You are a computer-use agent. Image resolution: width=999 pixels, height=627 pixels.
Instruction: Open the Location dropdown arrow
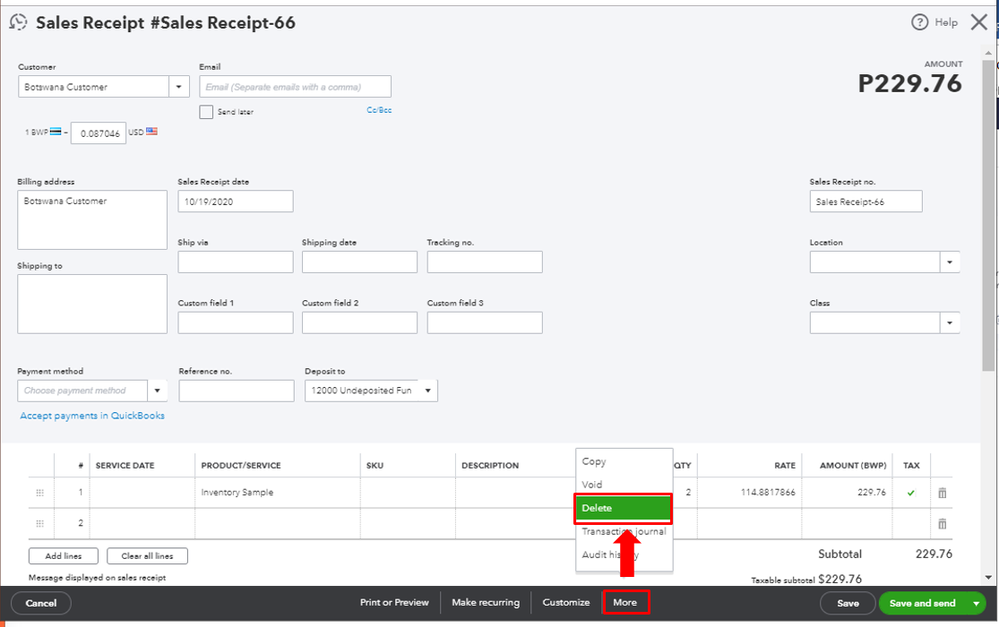(x=949, y=262)
